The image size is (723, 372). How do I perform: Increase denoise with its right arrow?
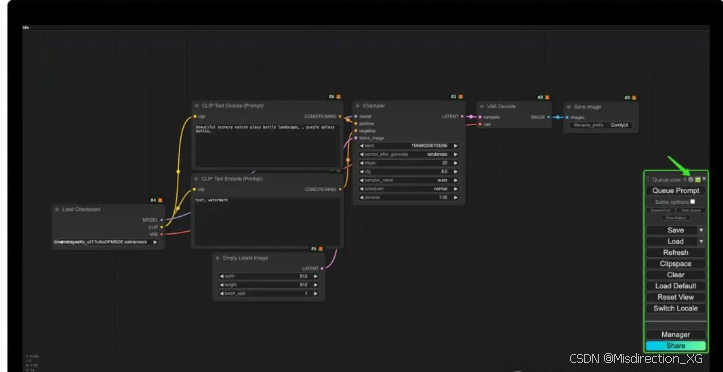(x=456, y=197)
